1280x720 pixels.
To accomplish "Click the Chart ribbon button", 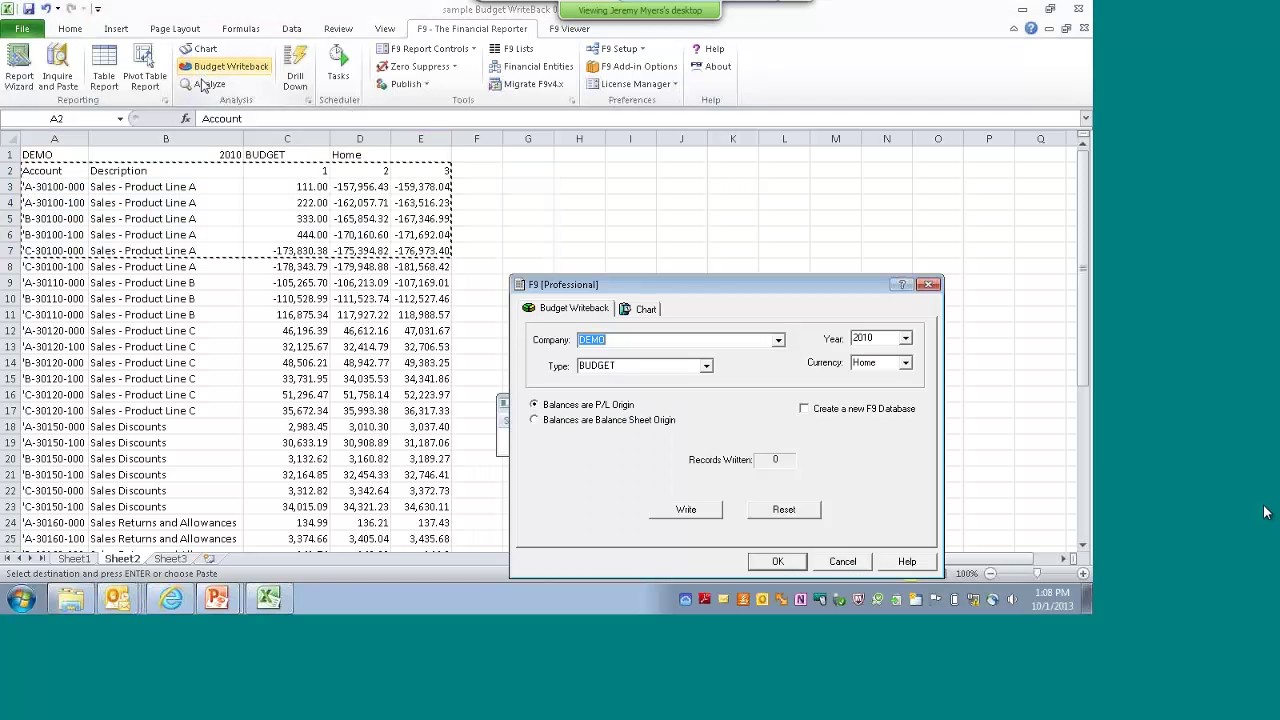I will click(198, 49).
